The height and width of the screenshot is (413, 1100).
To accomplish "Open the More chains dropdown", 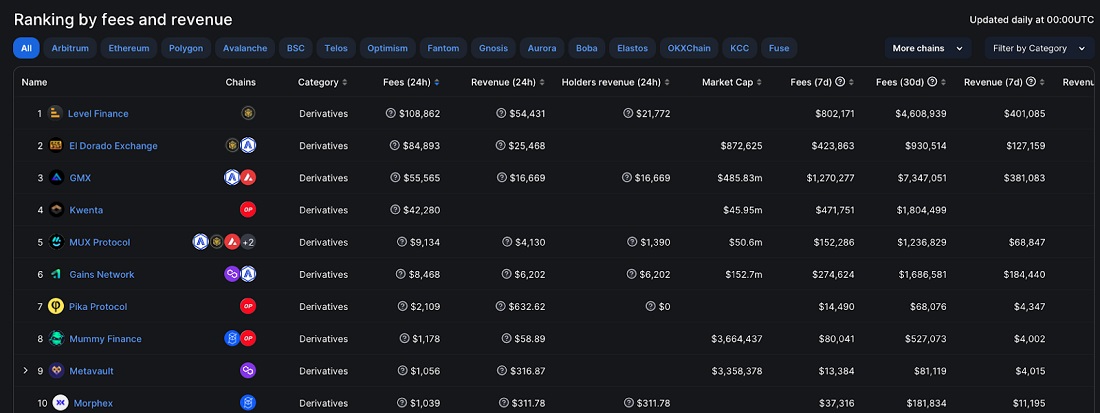I will pos(927,48).
